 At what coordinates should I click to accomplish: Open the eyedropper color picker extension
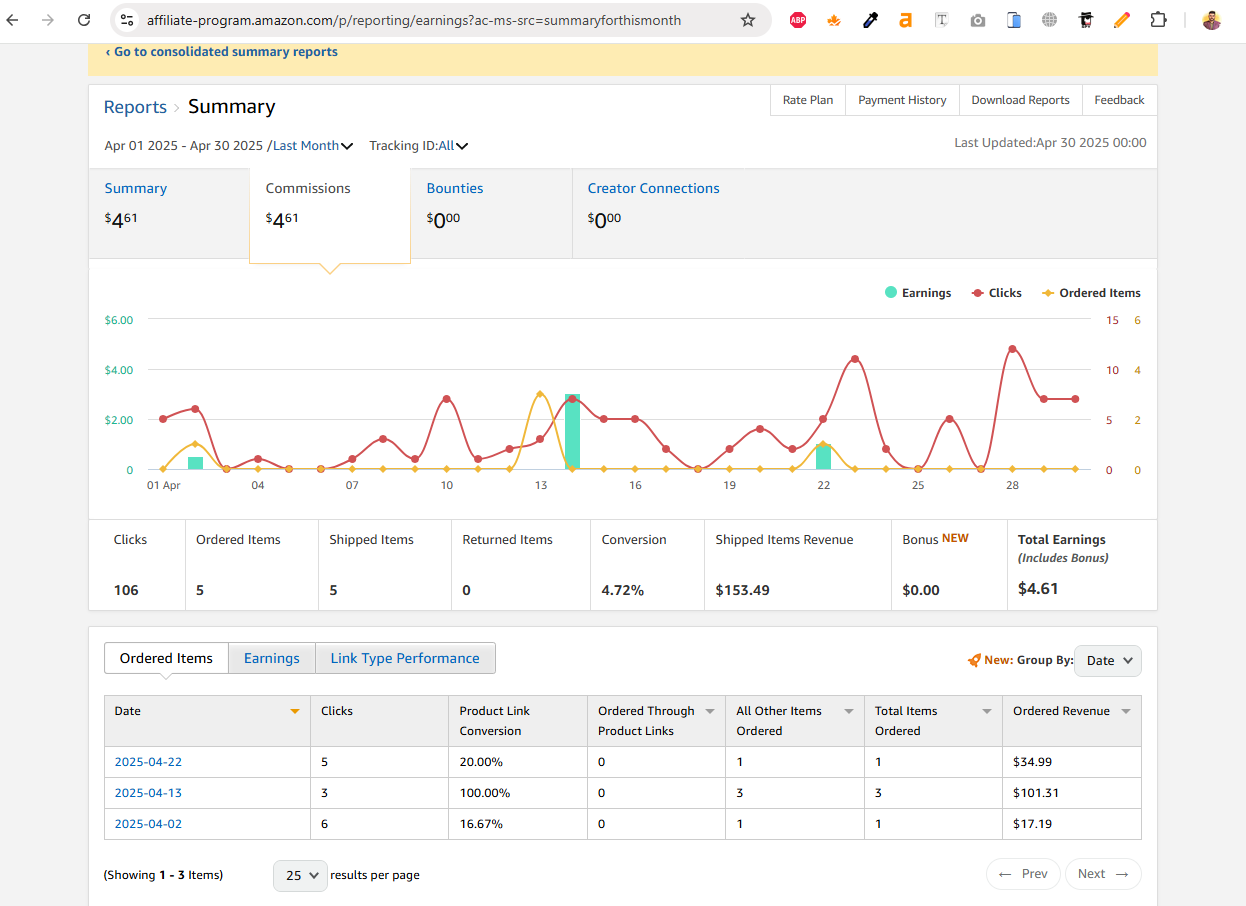[870, 20]
